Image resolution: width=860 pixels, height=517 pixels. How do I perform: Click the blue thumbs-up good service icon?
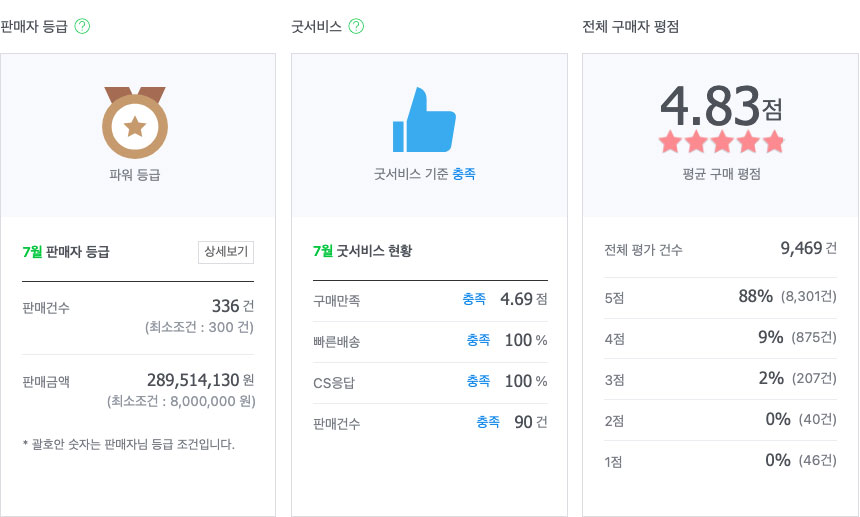[424, 120]
